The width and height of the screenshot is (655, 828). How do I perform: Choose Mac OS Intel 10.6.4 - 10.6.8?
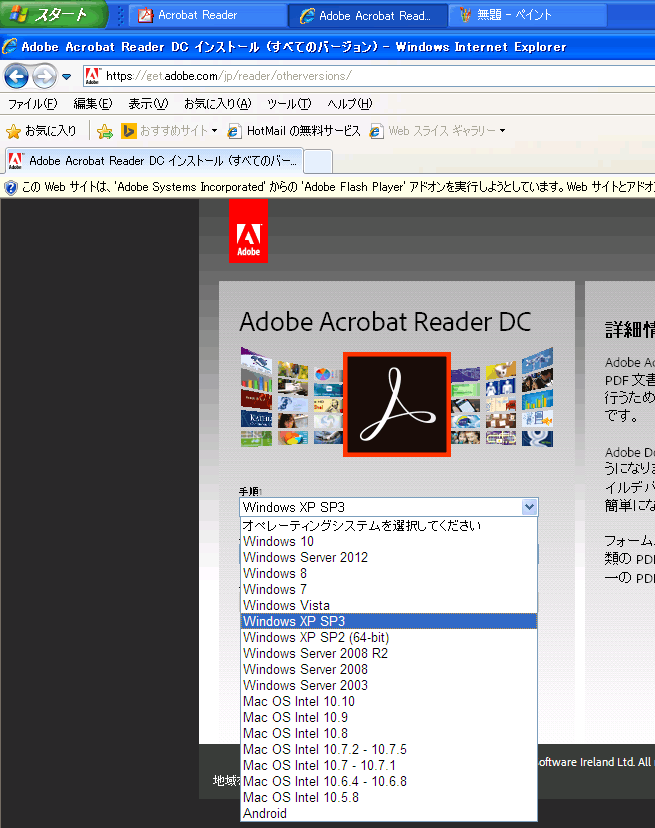click(x=389, y=782)
